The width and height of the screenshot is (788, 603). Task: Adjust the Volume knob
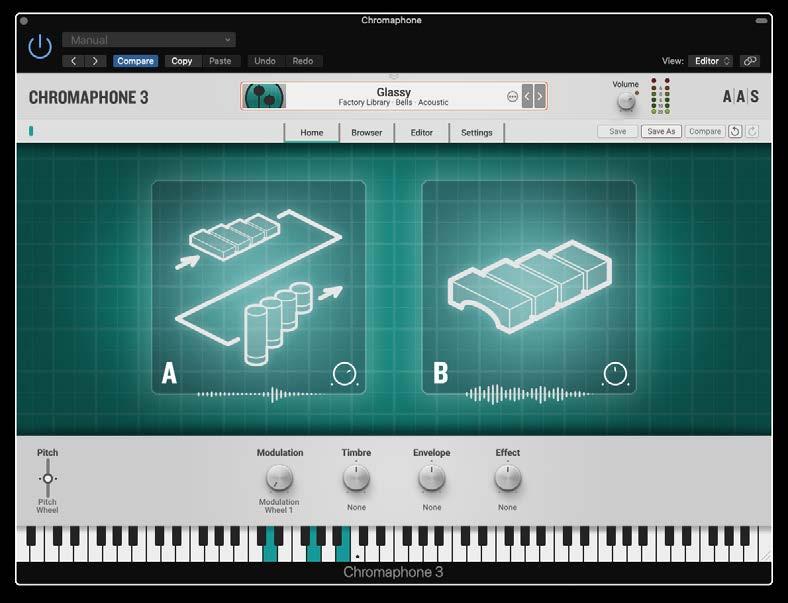pos(626,102)
